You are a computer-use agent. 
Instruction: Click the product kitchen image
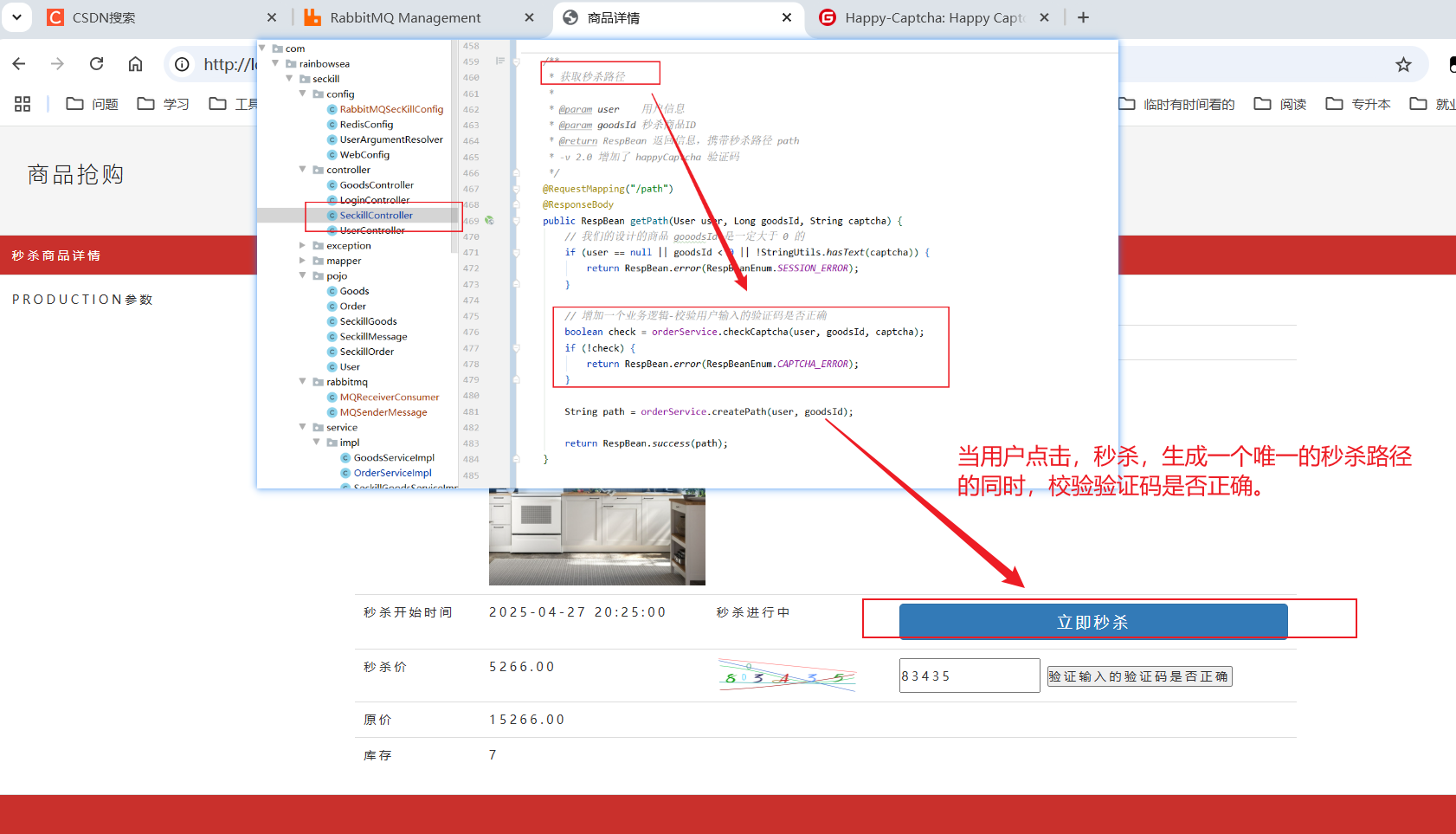pyautogui.click(x=597, y=537)
